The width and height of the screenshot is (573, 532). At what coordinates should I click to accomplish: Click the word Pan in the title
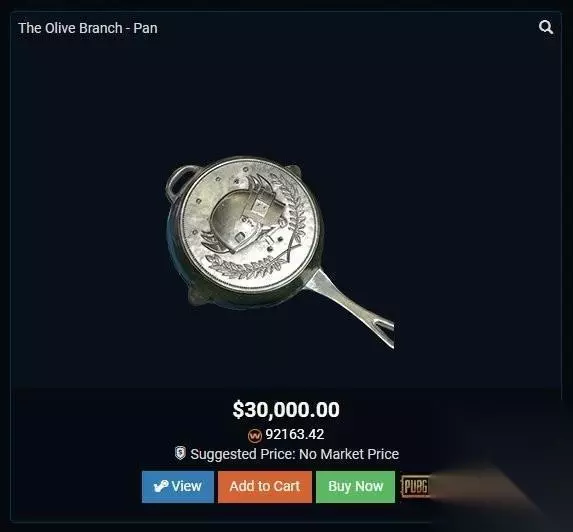145,28
